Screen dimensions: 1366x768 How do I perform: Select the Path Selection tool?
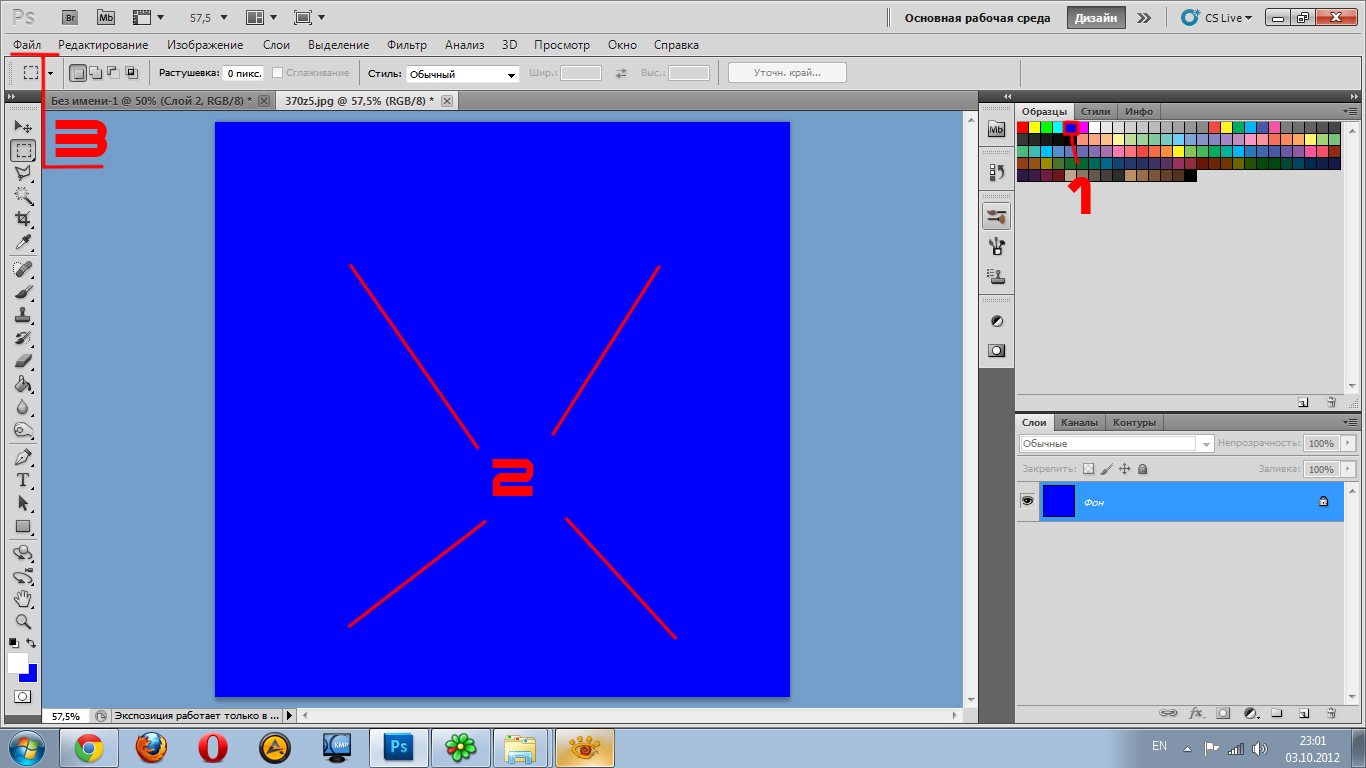(23, 504)
